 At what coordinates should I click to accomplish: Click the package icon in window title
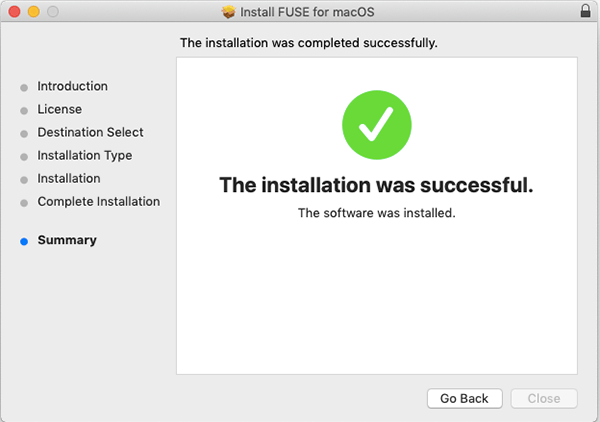228,12
